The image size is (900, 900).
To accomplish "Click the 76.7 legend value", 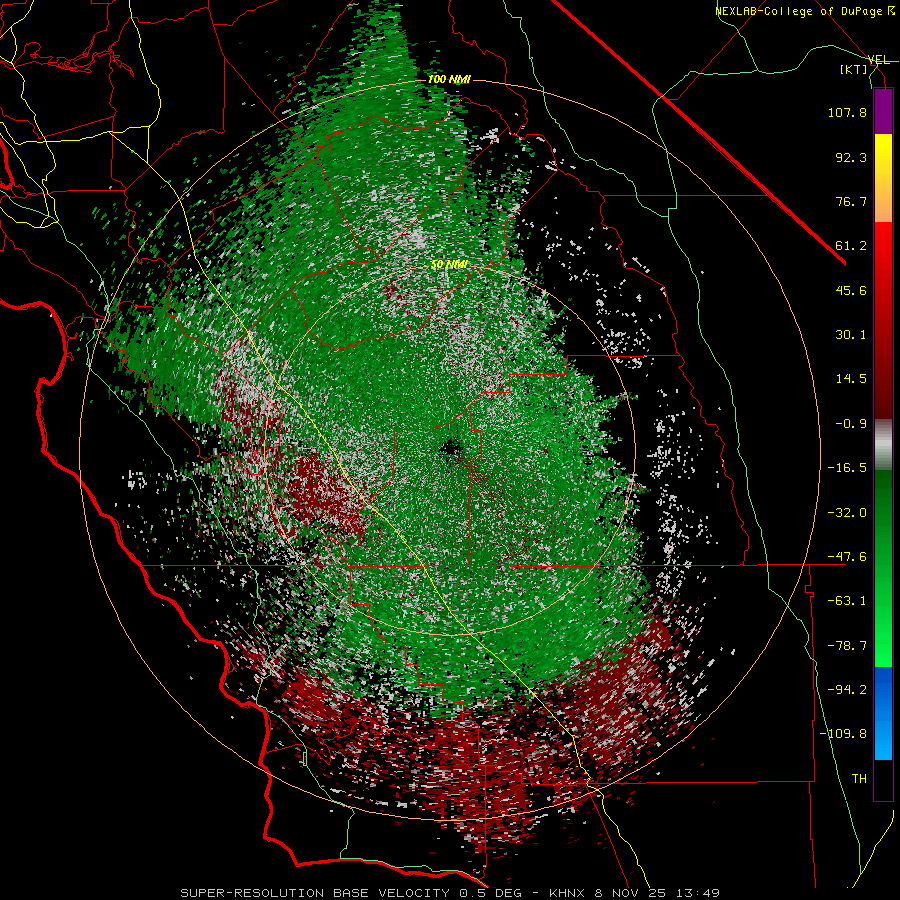I will 851,201.
